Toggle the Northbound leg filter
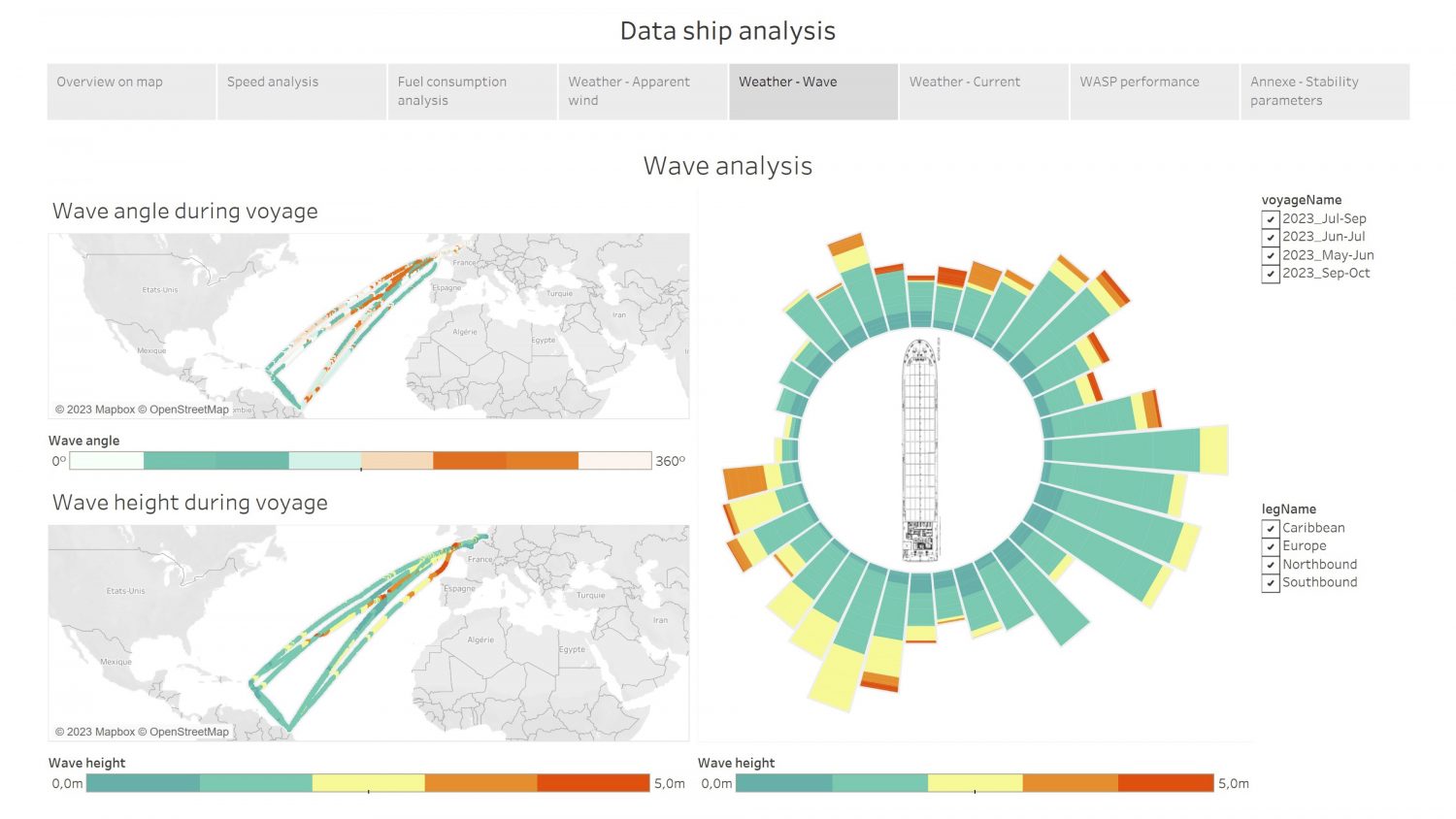The image size is (1456, 819). point(1270,565)
